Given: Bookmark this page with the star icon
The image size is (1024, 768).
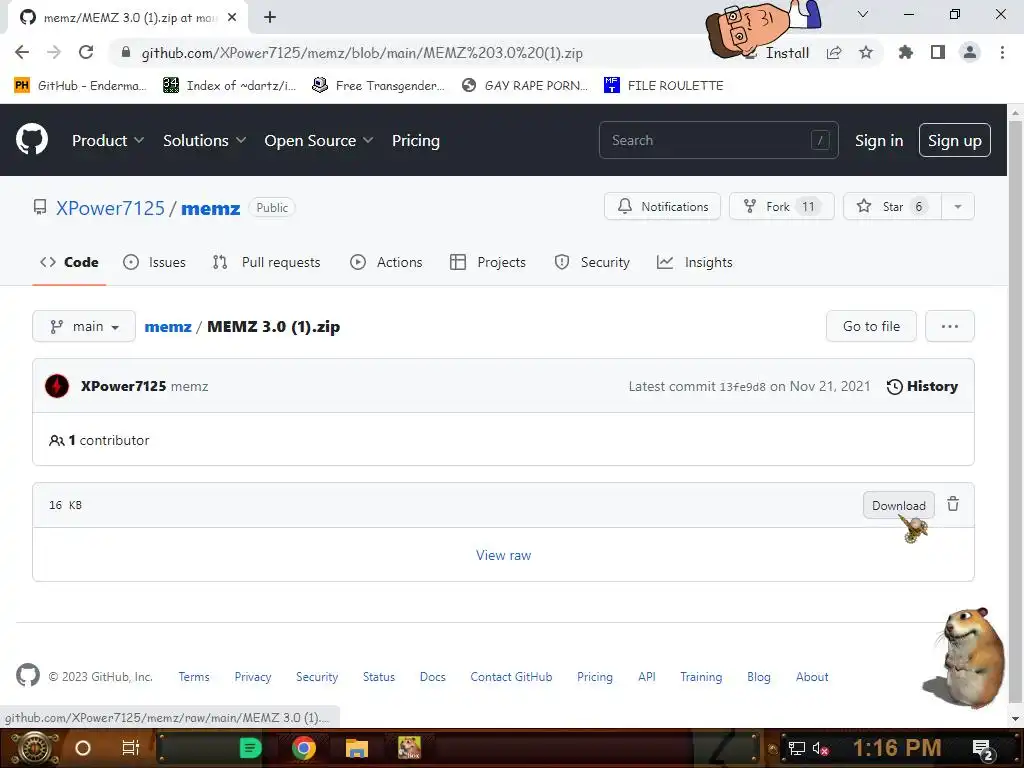Looking at the screenshot, I should coord(866,52).
